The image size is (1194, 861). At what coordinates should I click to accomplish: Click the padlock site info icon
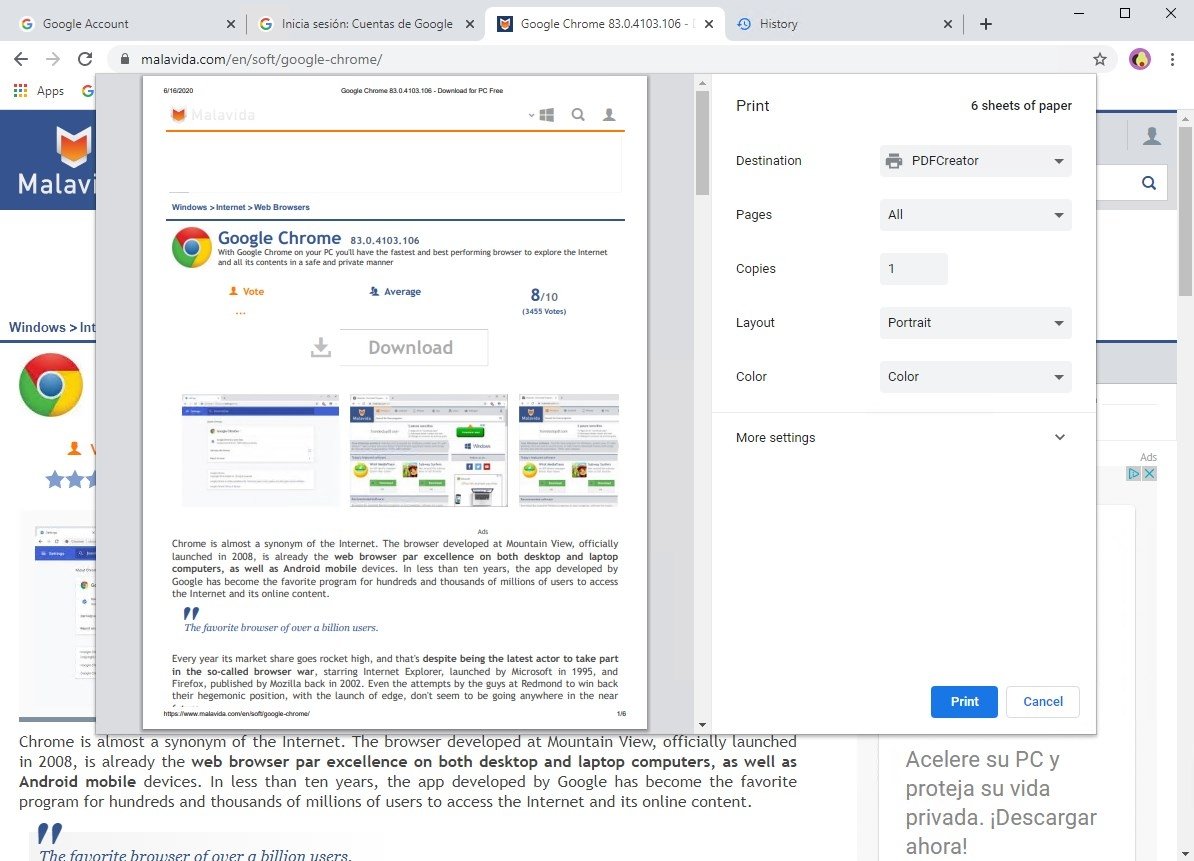coord(125,59)
